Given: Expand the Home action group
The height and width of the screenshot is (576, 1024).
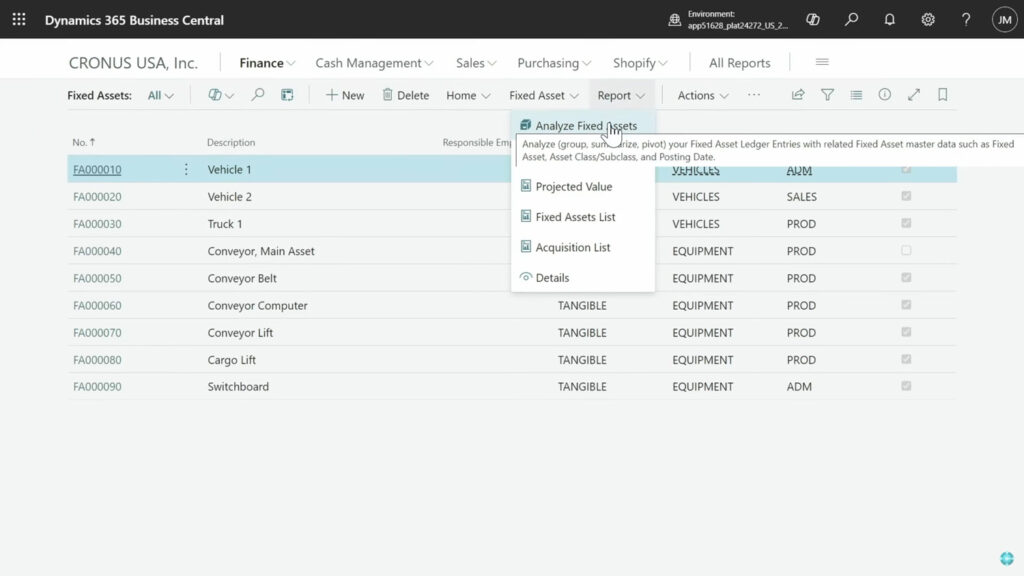Looking at the screenshot, I should (x=468, y=95).
